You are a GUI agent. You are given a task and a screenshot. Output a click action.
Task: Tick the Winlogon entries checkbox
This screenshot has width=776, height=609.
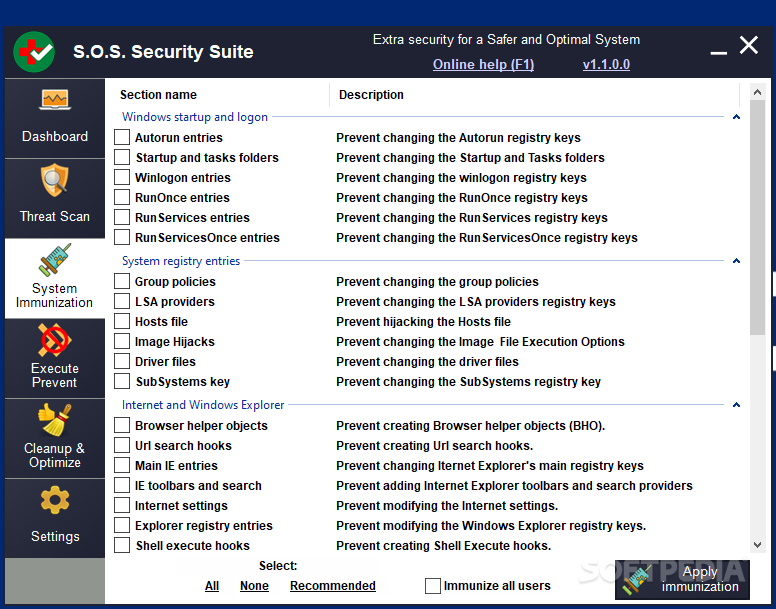(x=122, y=177)
